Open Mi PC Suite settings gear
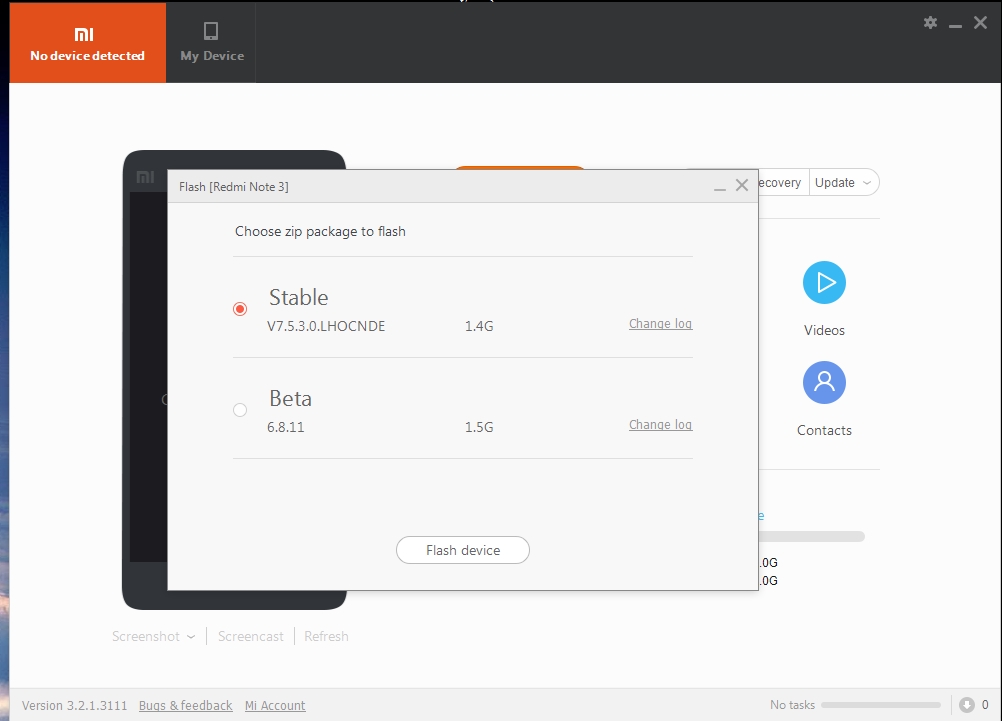Viewport: 1002px width, 721px height. click(x=930, y=23)
